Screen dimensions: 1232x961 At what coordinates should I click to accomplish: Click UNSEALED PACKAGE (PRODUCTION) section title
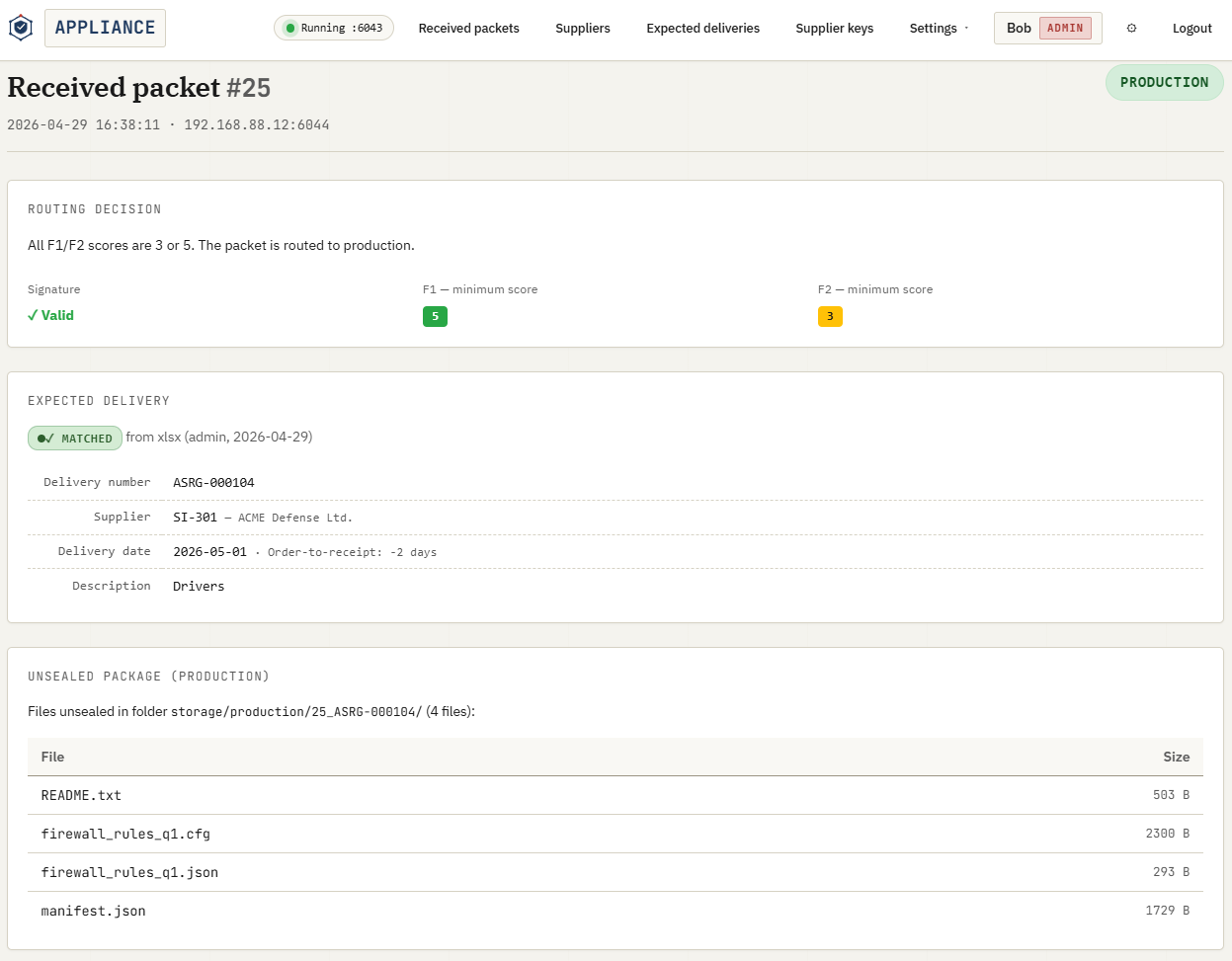tap(148, 677)
